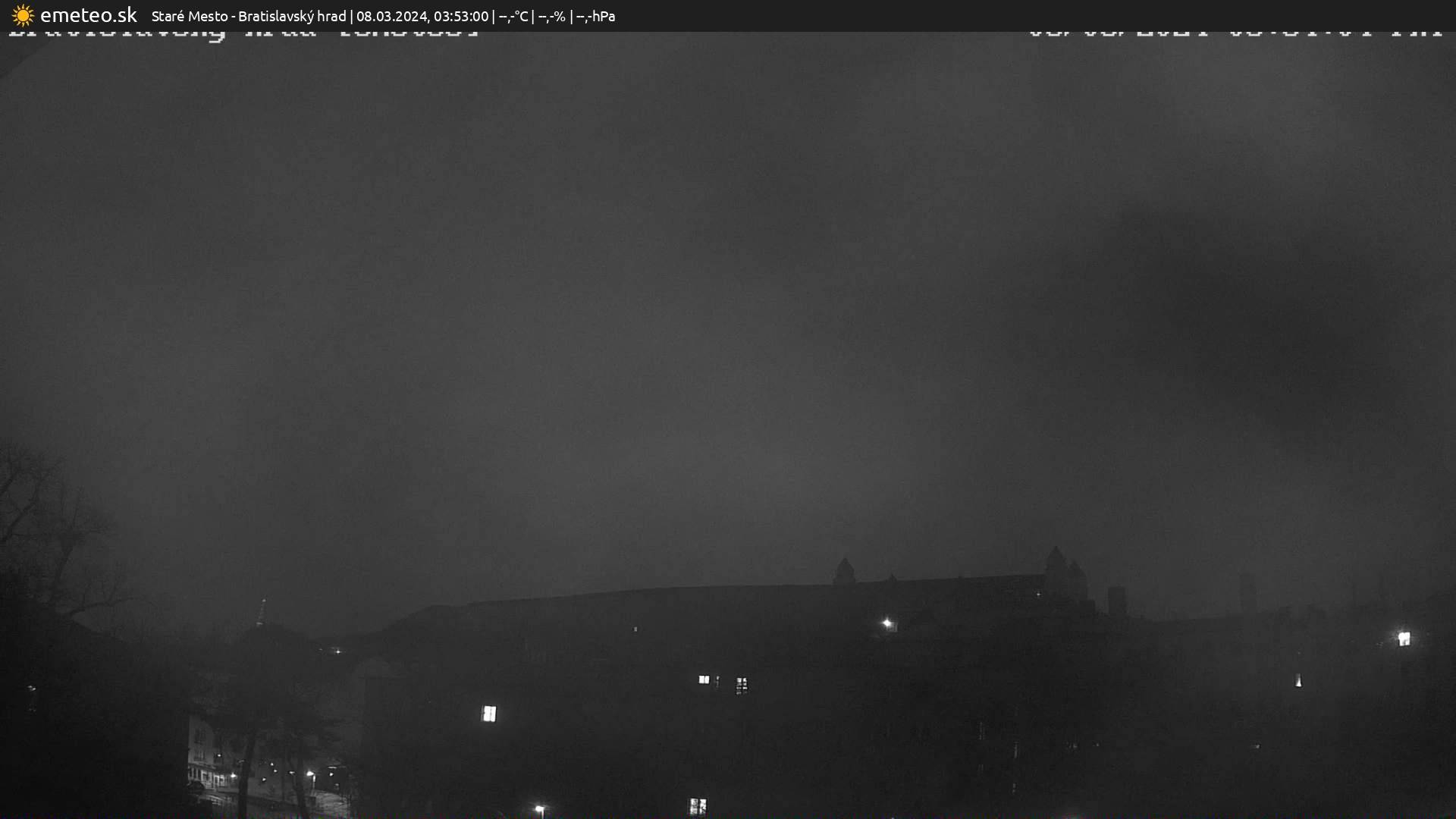Click the bright light on castle wall

point(886,623)
